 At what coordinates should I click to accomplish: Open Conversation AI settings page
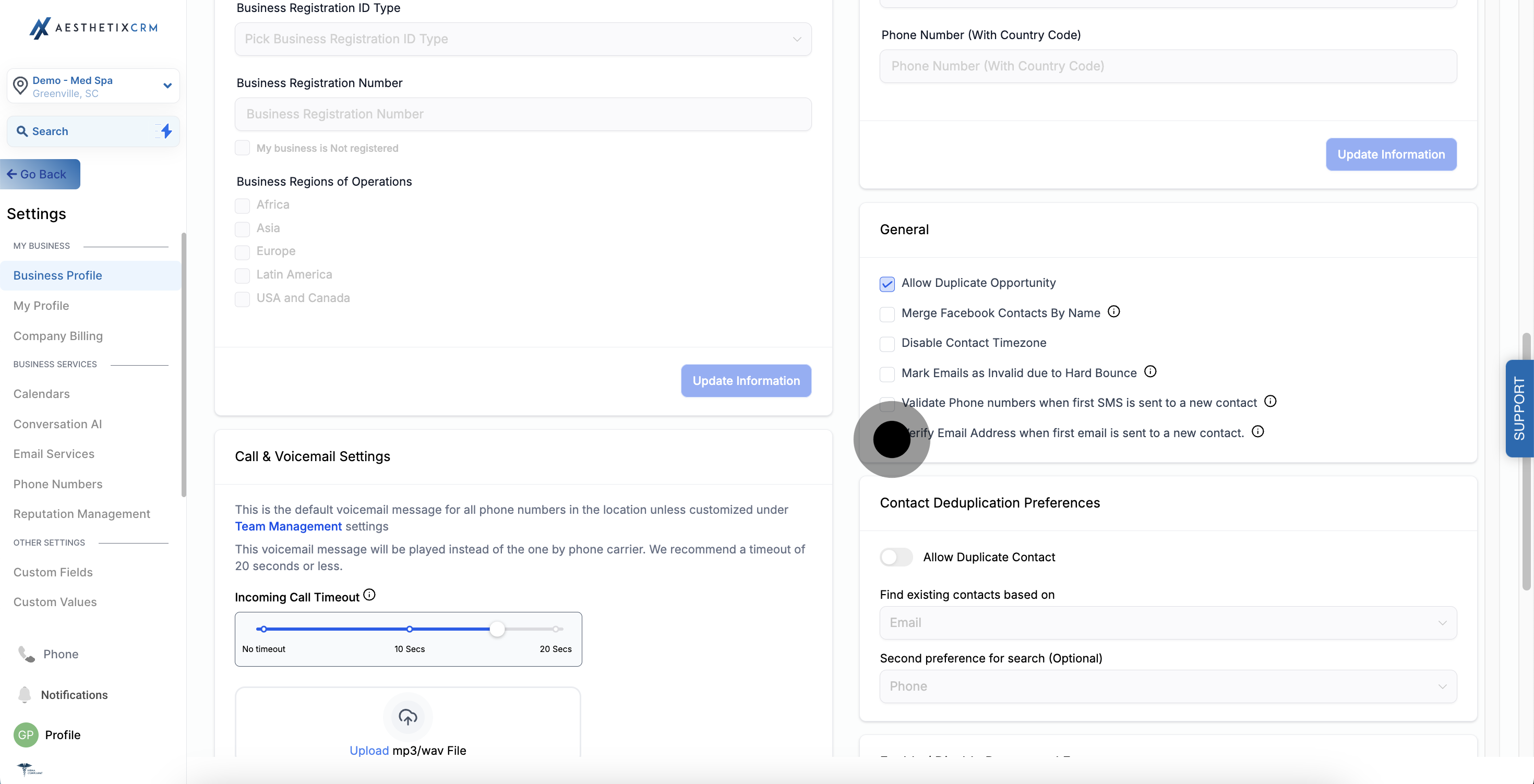57,424
